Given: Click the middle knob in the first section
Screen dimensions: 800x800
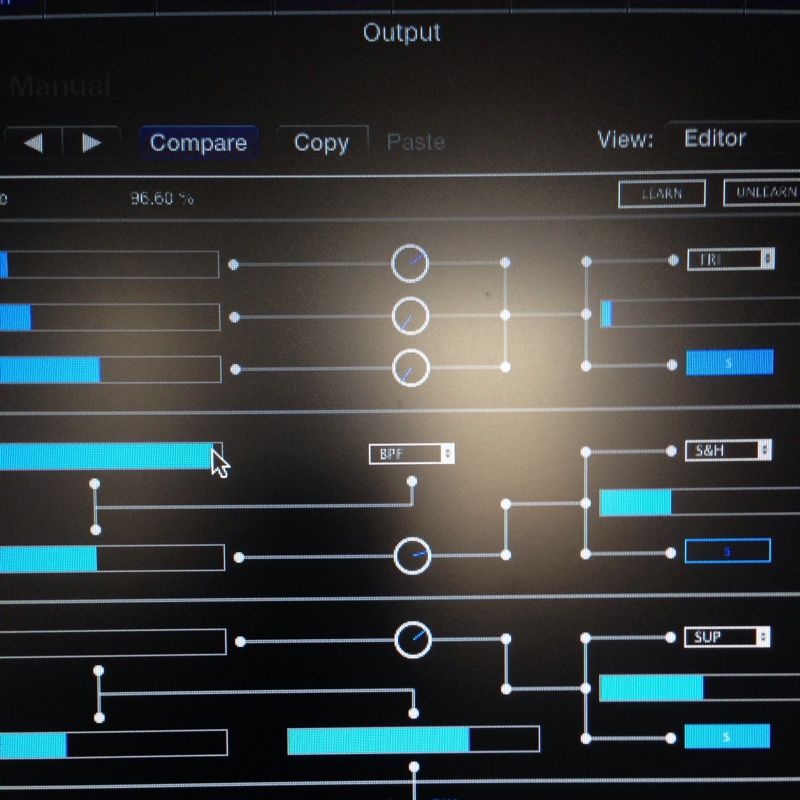Looking at the screenshot, I should coord(410,317).
